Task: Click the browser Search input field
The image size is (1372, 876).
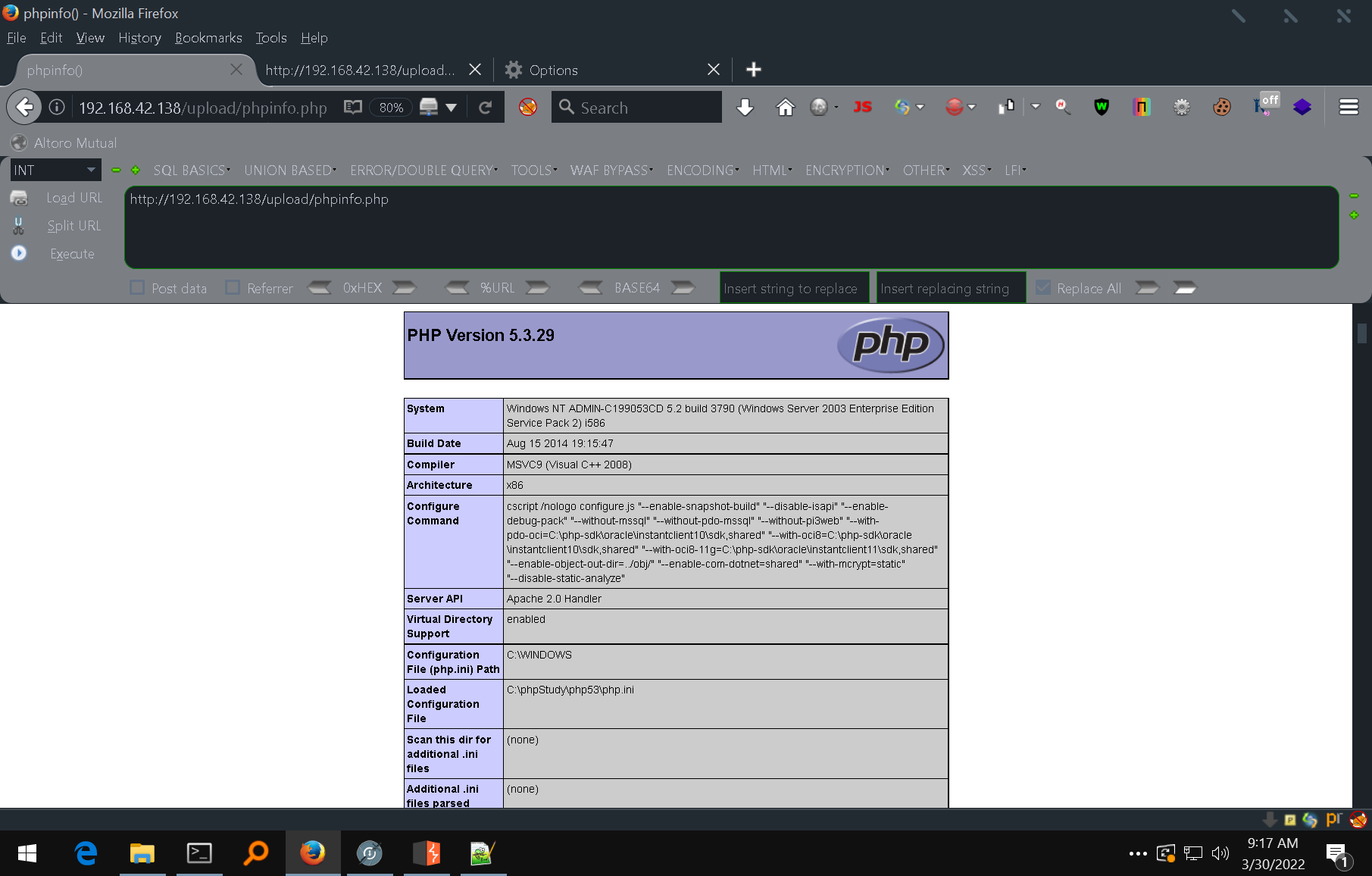Action: [x=636, y=108]
